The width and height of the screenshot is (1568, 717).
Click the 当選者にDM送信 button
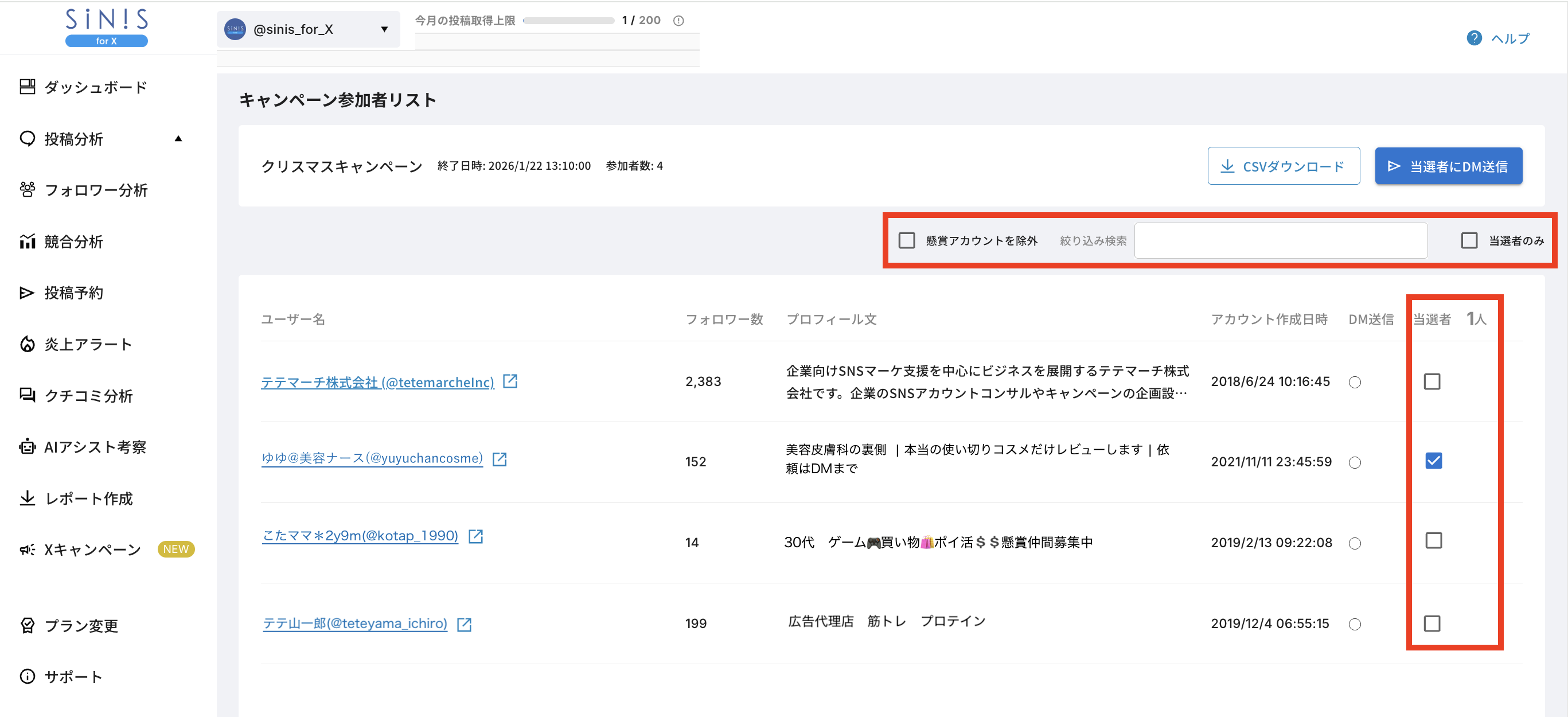pos(1448,165)
